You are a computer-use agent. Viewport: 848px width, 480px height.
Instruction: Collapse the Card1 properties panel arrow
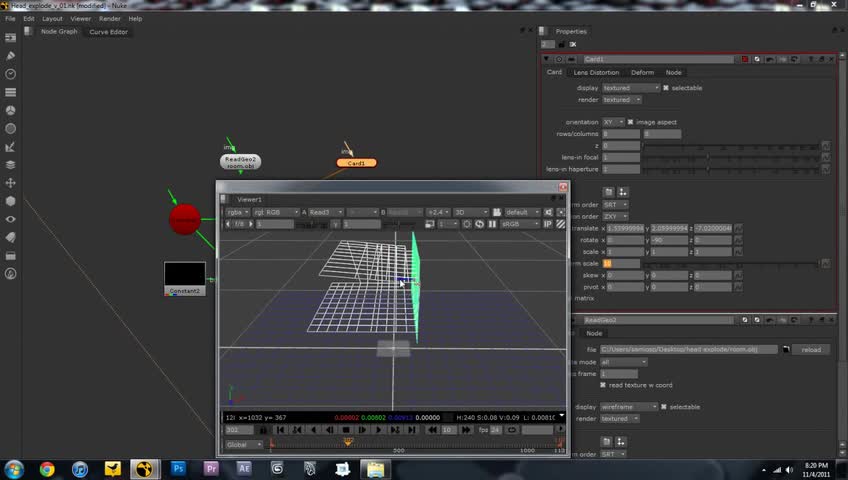tap(546, 59)
